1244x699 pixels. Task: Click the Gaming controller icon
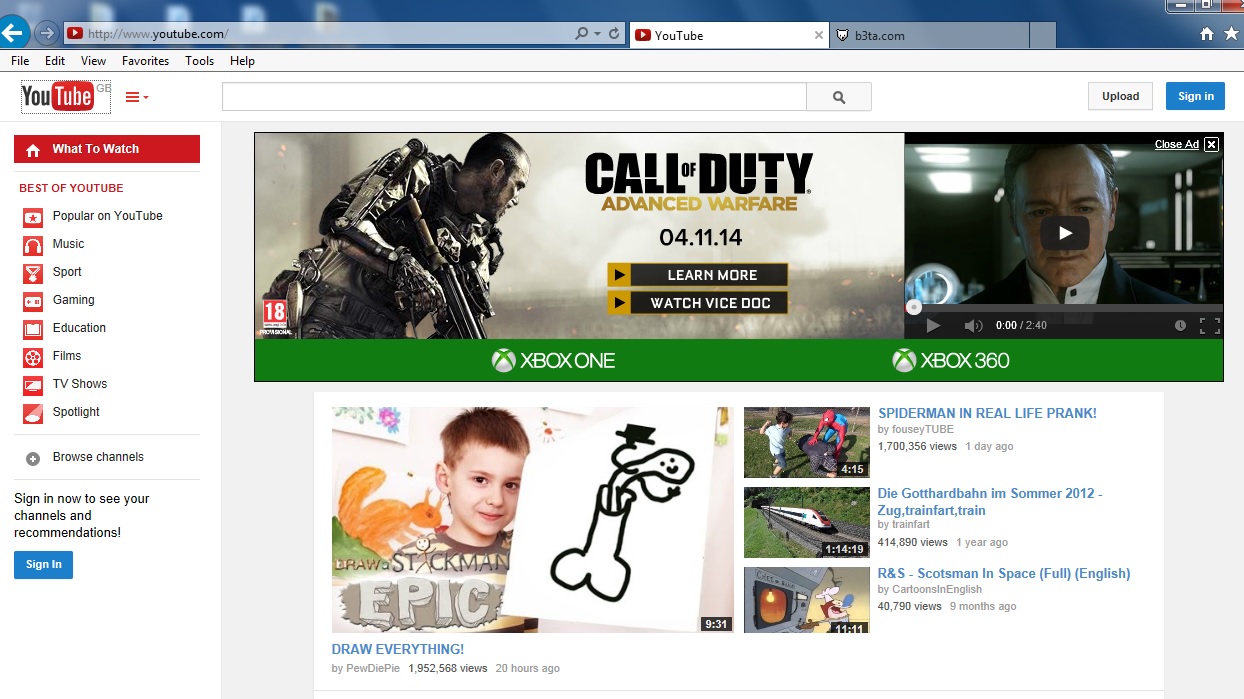click(33, 301)
